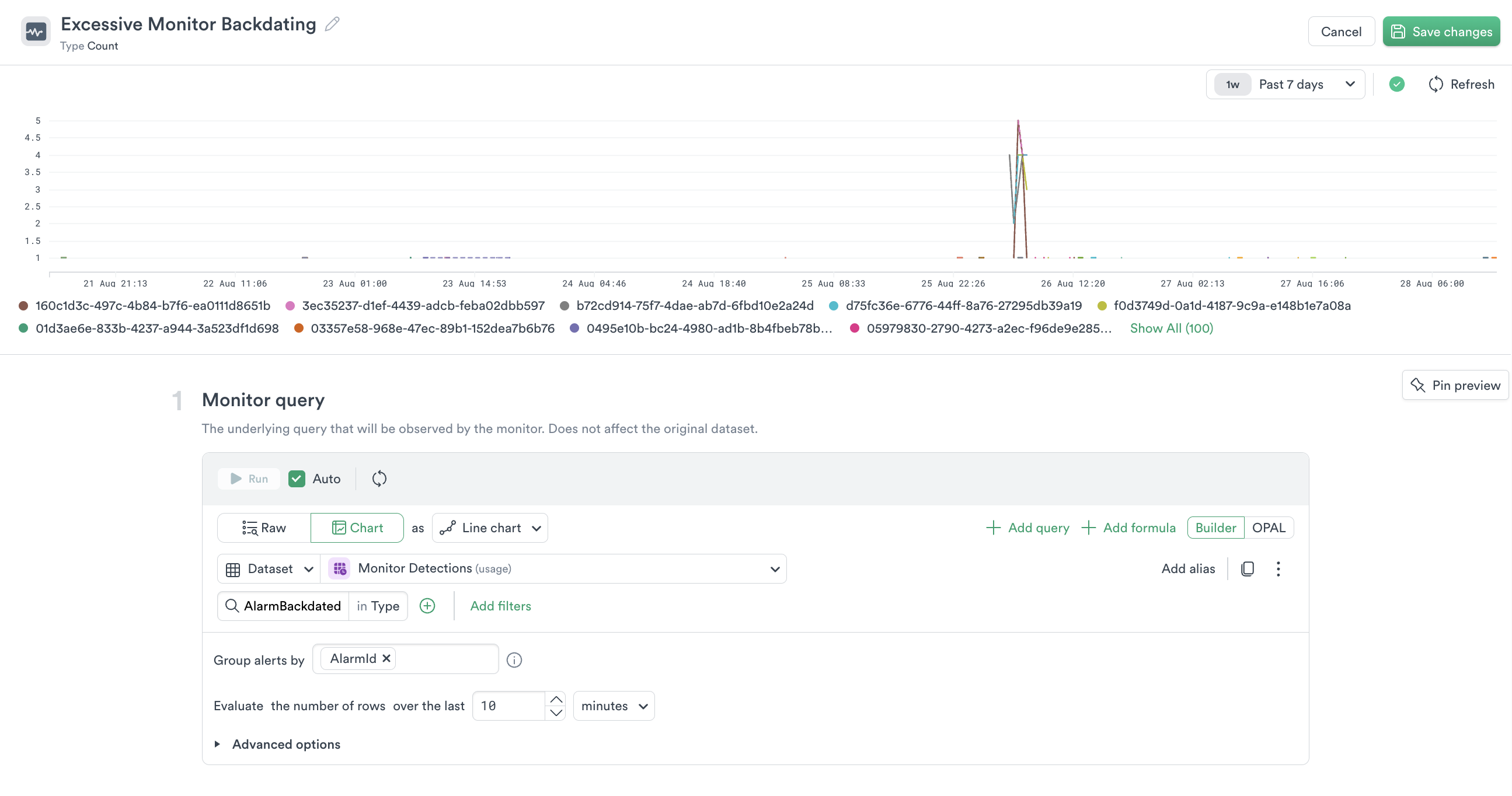
Task: Open the three-dot query options menu
Action: pyautogui.click(x=1278, y=568)
